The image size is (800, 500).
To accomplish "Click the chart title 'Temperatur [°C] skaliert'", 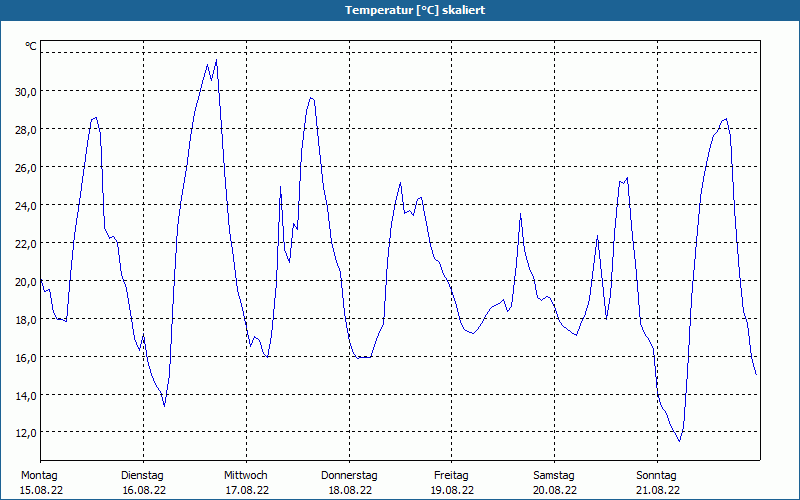I will pyautogui.click(x=415, y=10).
